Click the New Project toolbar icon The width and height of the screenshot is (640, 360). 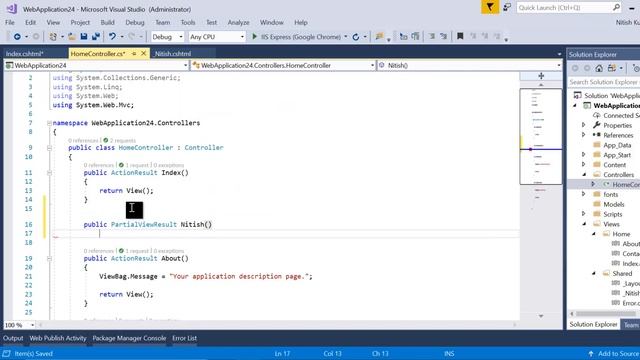pyautogui.click(x=53, y=37)
